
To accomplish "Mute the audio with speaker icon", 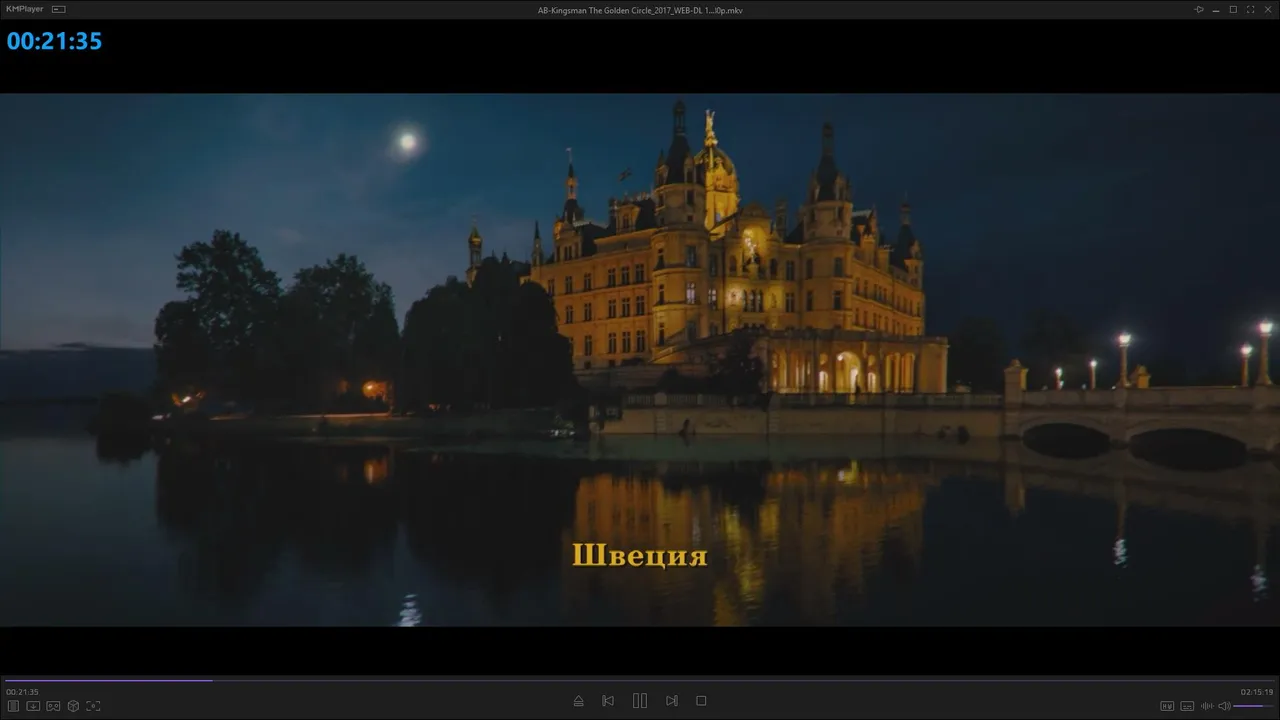I will tap(1224, 706).
